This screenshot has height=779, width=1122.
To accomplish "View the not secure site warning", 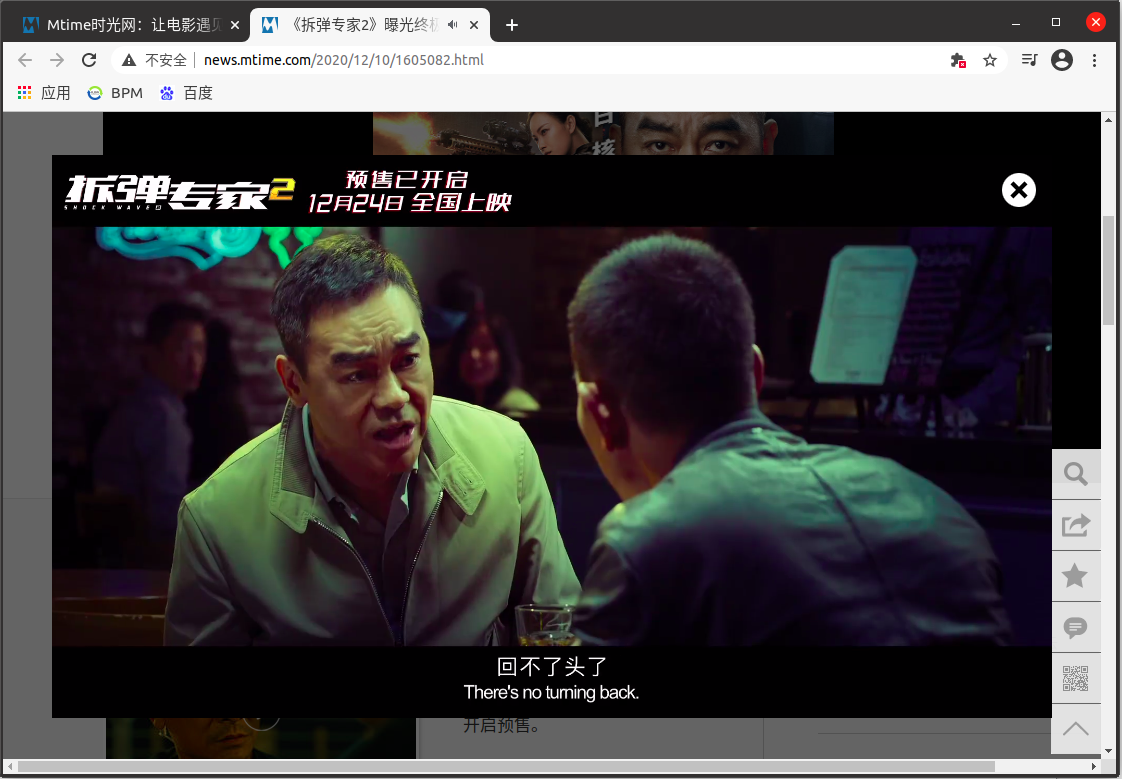I will click(x=154, y=60).
